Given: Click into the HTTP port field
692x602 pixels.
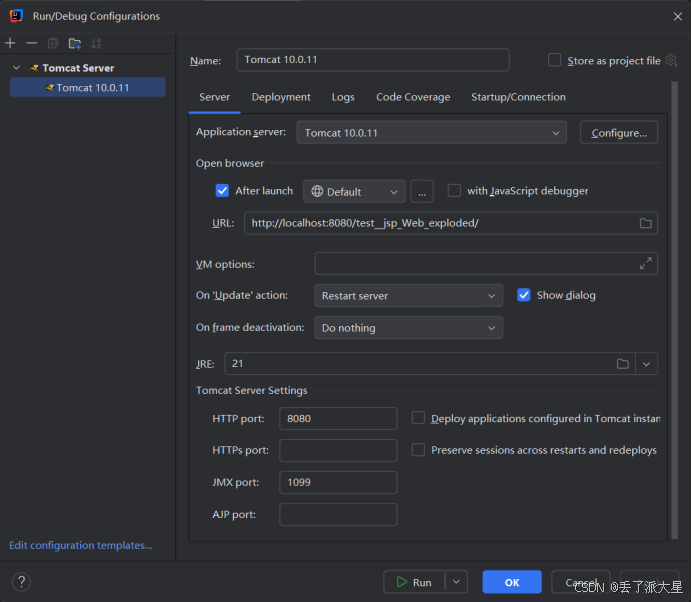Looking at the screenshot, I should pyautogui.click(x=338, y=418).
